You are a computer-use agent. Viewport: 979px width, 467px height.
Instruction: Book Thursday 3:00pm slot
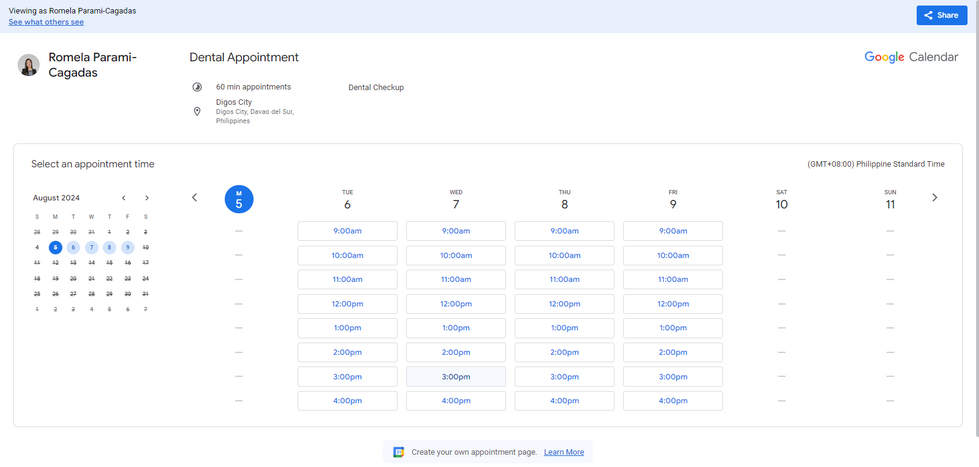(x=564, y=376)
